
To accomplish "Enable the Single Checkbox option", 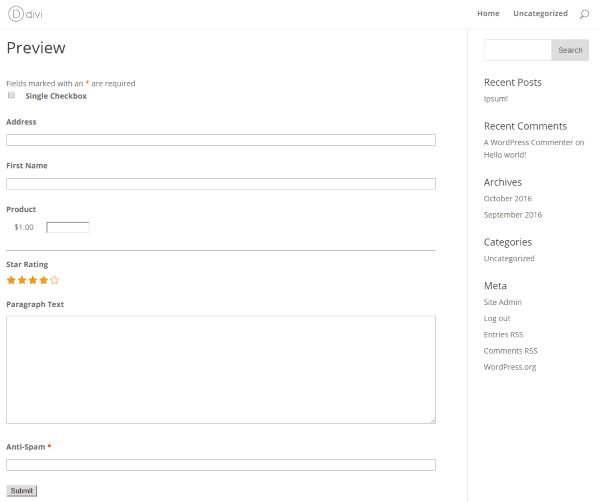I will (12, 96).
